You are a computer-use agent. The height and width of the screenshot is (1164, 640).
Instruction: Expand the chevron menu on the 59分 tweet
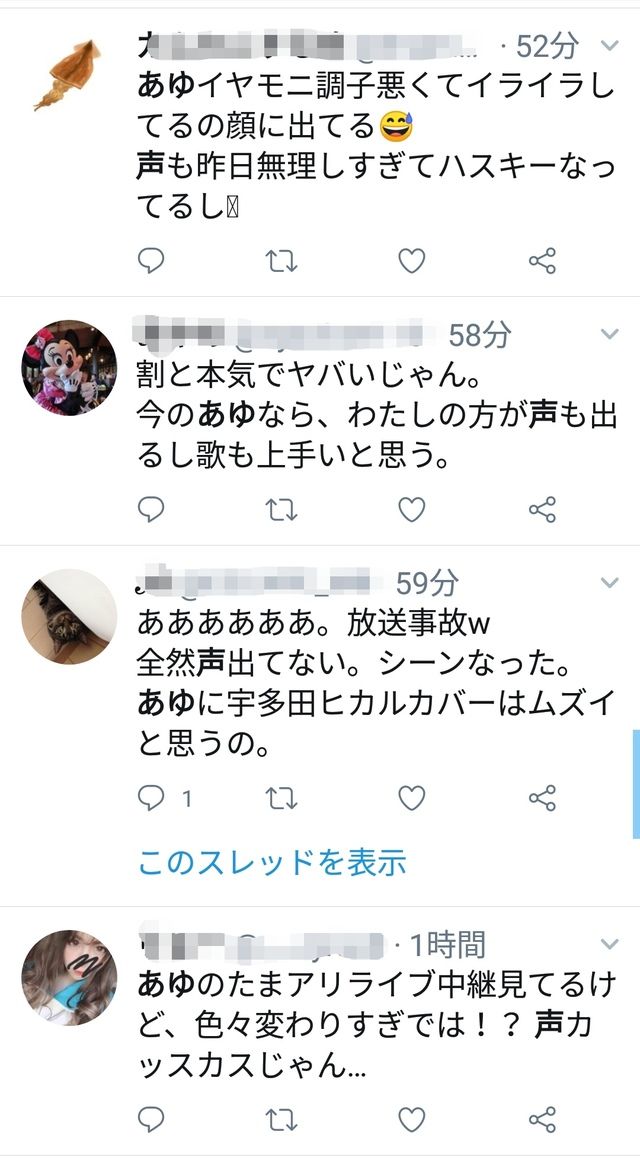click(610, 582)
